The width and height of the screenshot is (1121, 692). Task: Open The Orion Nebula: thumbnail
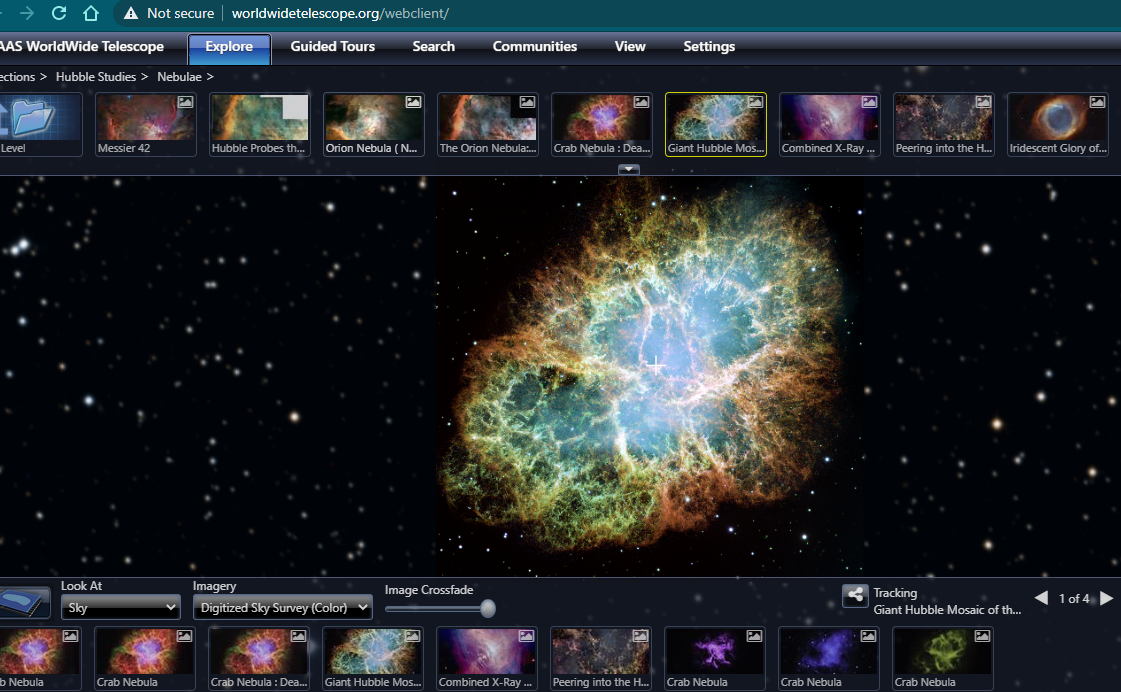[x=488, y=124]
